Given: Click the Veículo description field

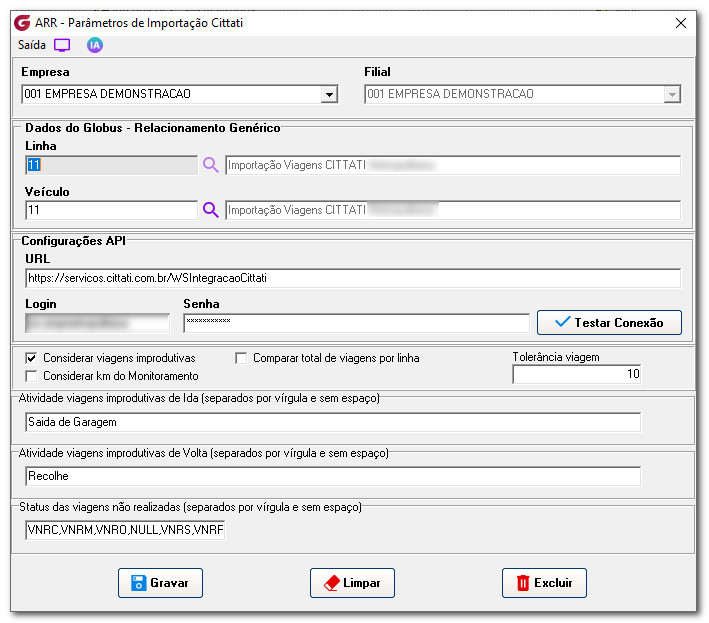Looking at the screenshot, I should [x=453, y=210].
